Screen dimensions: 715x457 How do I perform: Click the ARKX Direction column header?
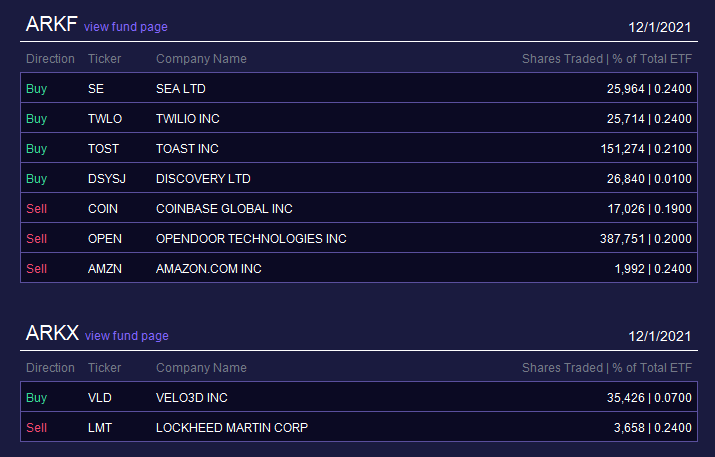(x=50, y=368)
